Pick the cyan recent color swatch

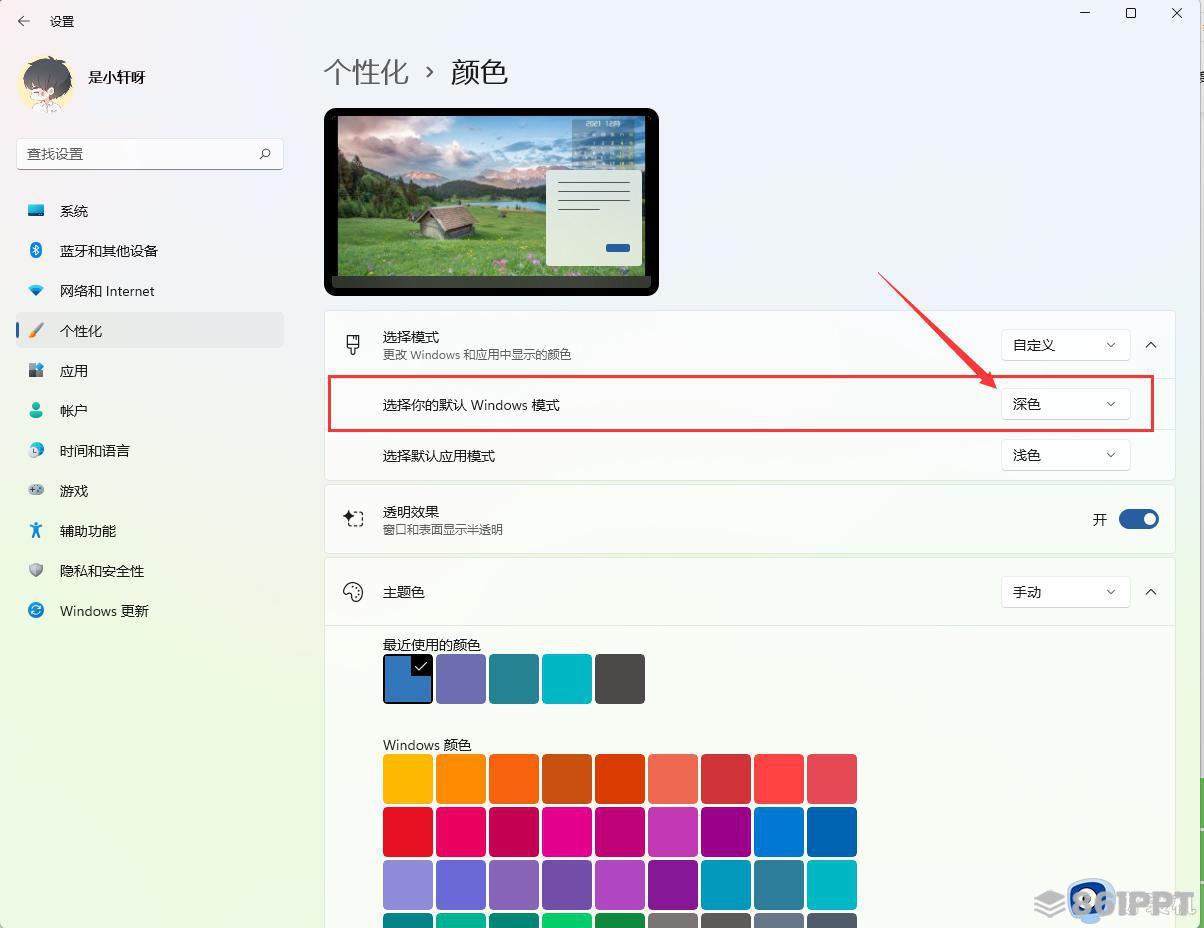[x=567, y=679]
